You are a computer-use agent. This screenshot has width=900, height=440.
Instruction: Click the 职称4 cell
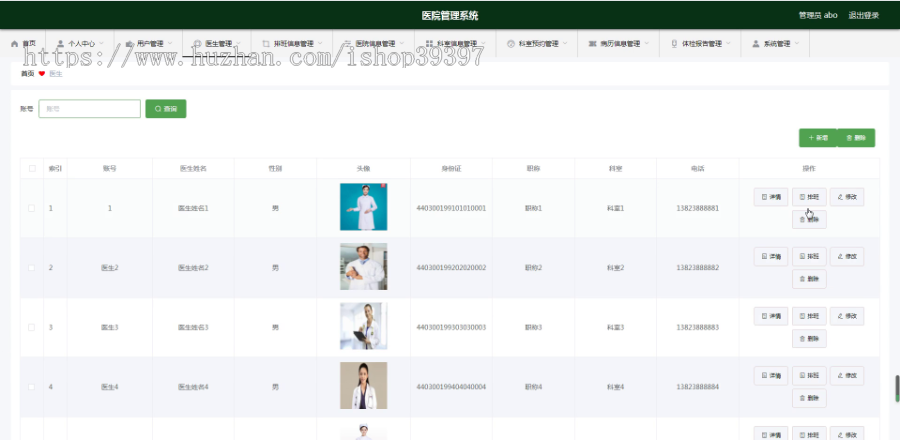[x=533, y=387]
